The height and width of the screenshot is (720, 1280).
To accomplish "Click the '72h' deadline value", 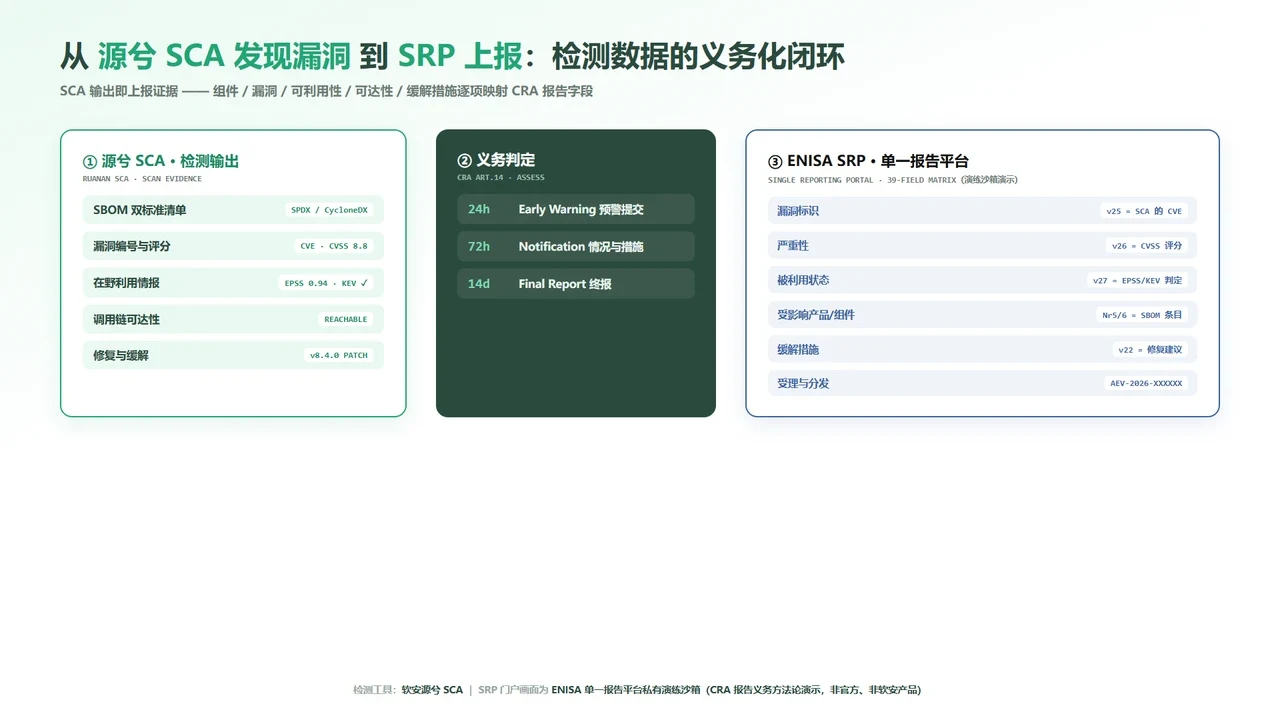I will [x=479, y=246].
